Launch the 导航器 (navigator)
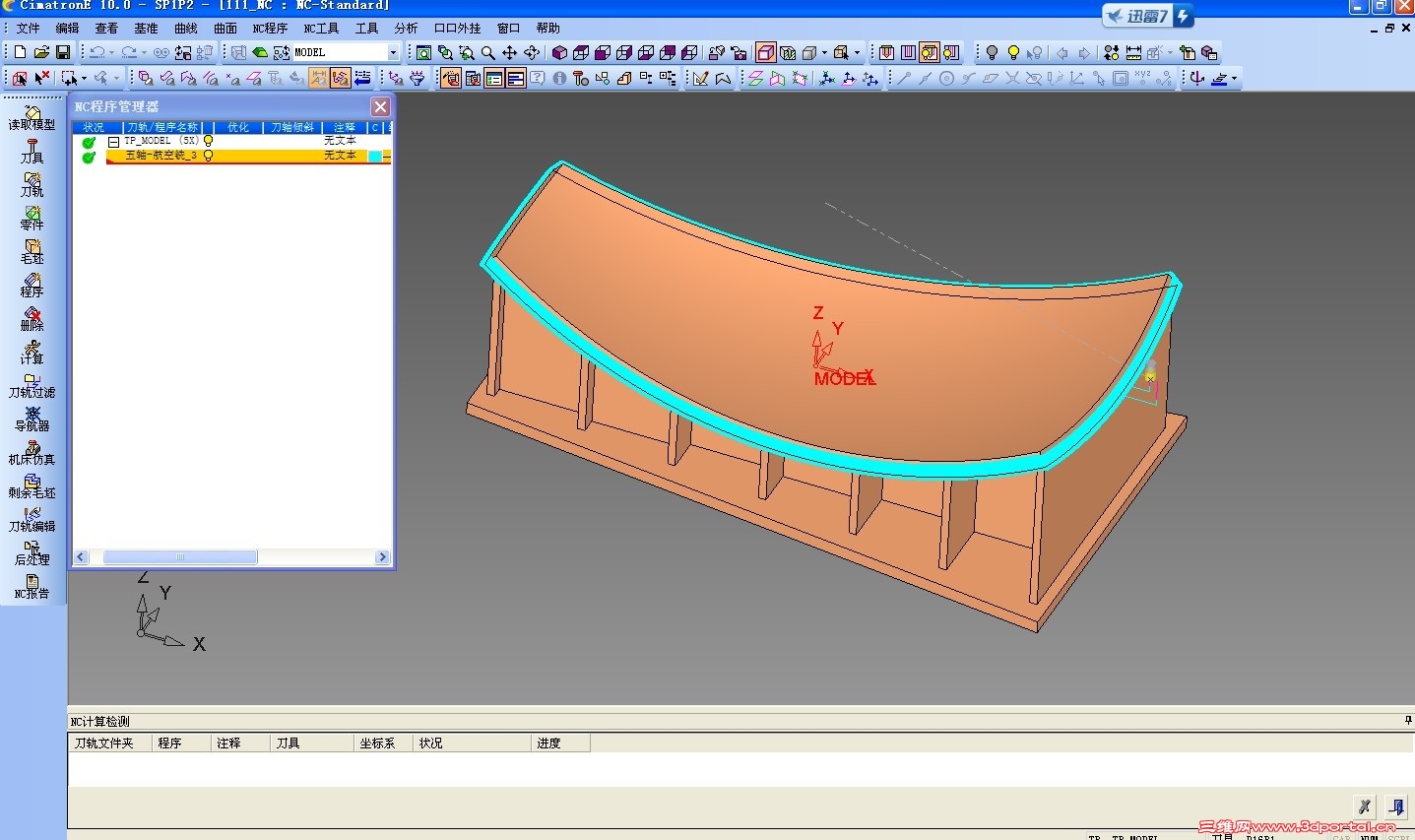The height and width of the screenshot is (840, 1415). tap(32, 420)
